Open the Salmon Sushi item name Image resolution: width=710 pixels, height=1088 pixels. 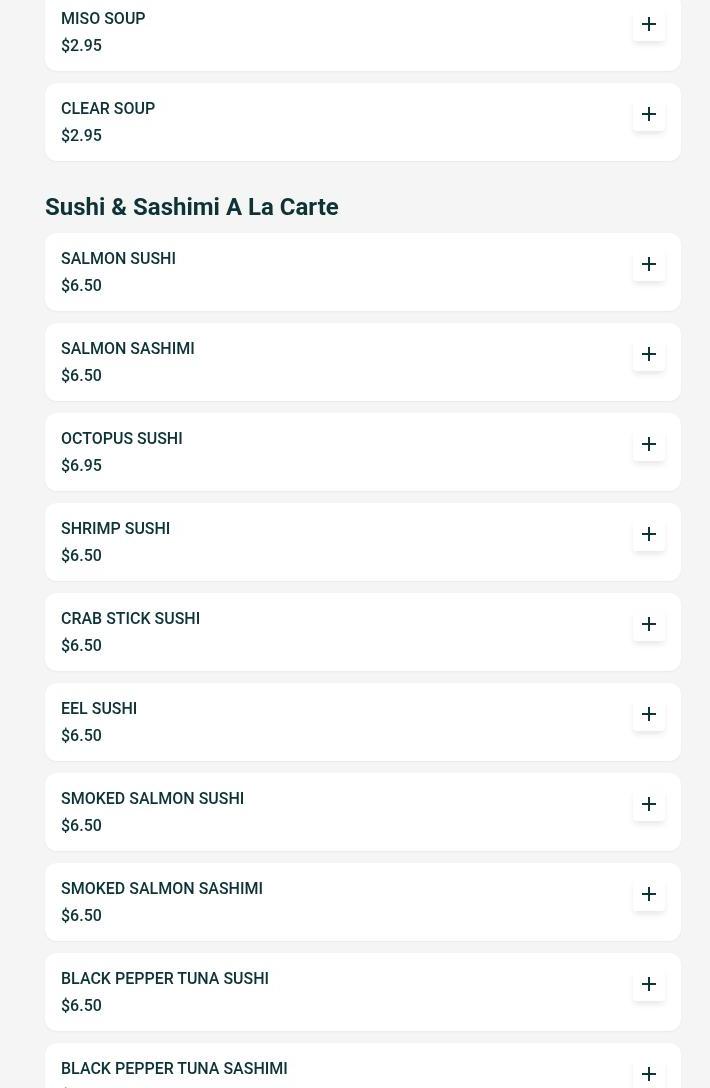[x=118, y=258]
